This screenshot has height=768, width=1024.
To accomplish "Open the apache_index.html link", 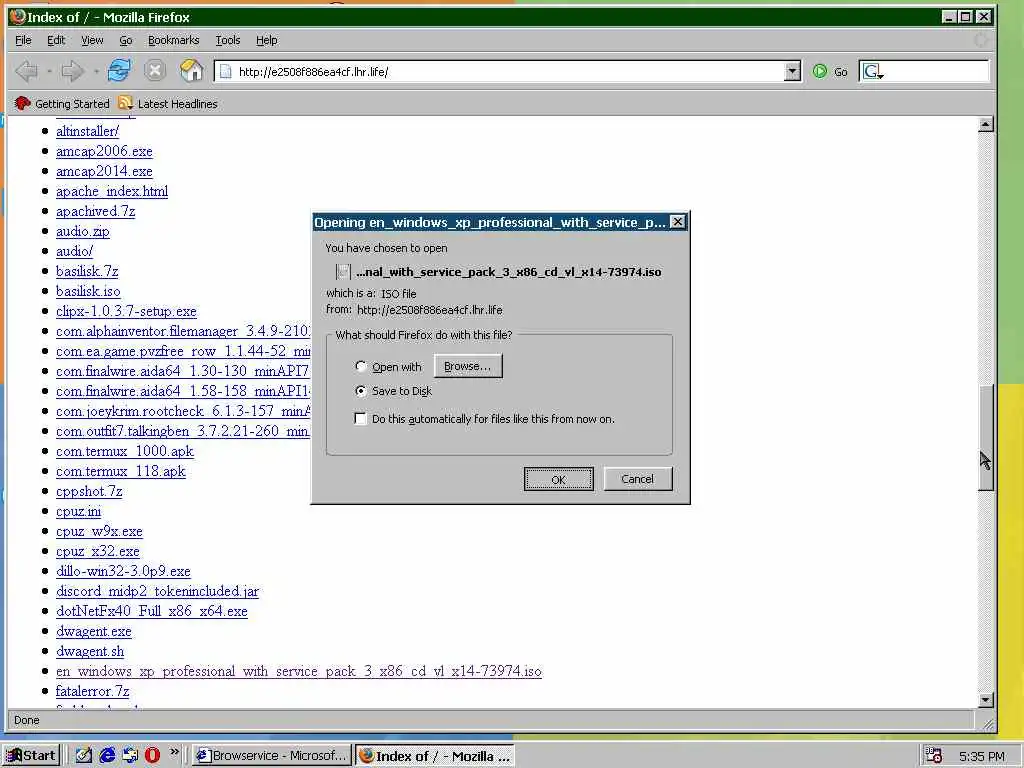I will point(112,191).
